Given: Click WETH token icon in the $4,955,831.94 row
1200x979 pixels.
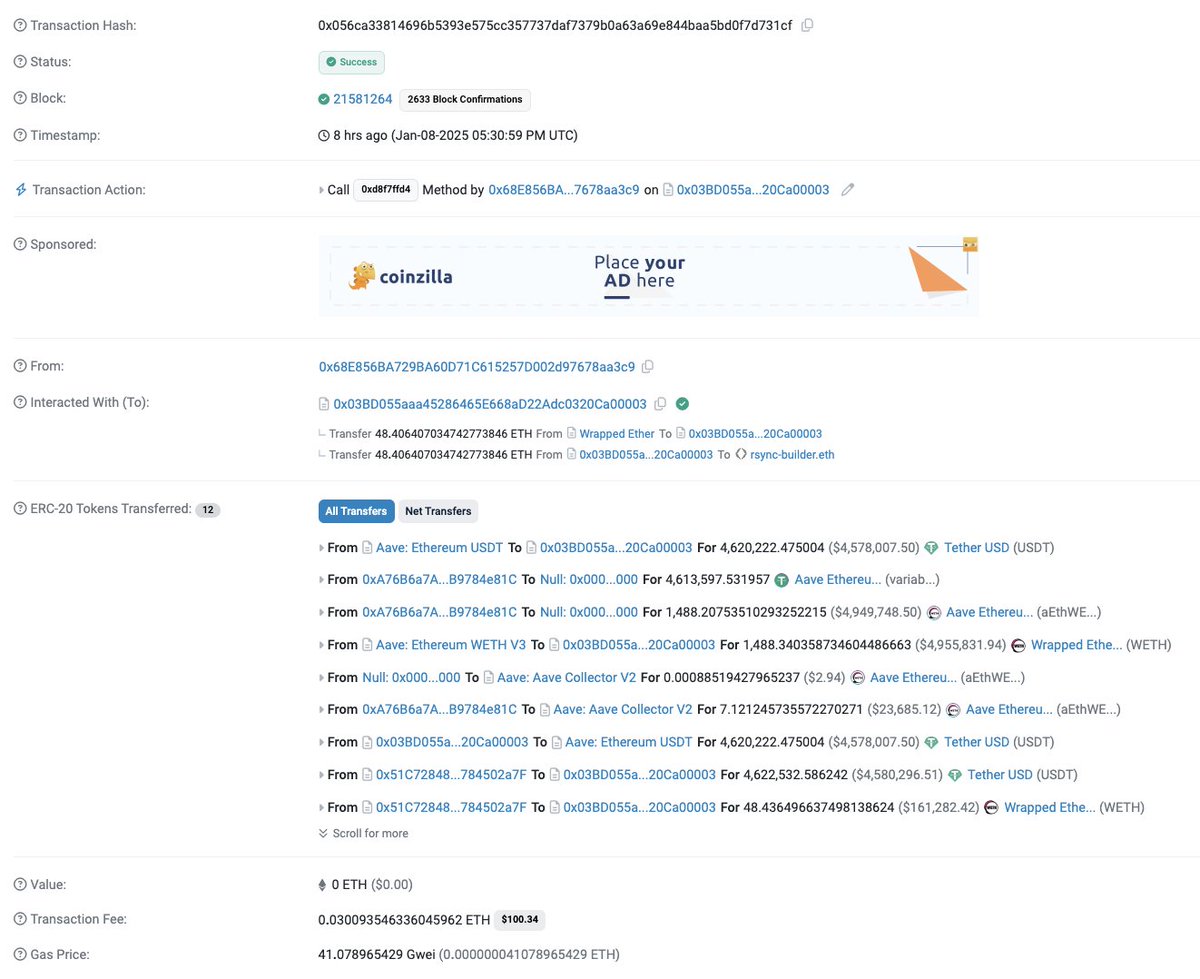Looking at the screenshot, I should point(1018,645).
